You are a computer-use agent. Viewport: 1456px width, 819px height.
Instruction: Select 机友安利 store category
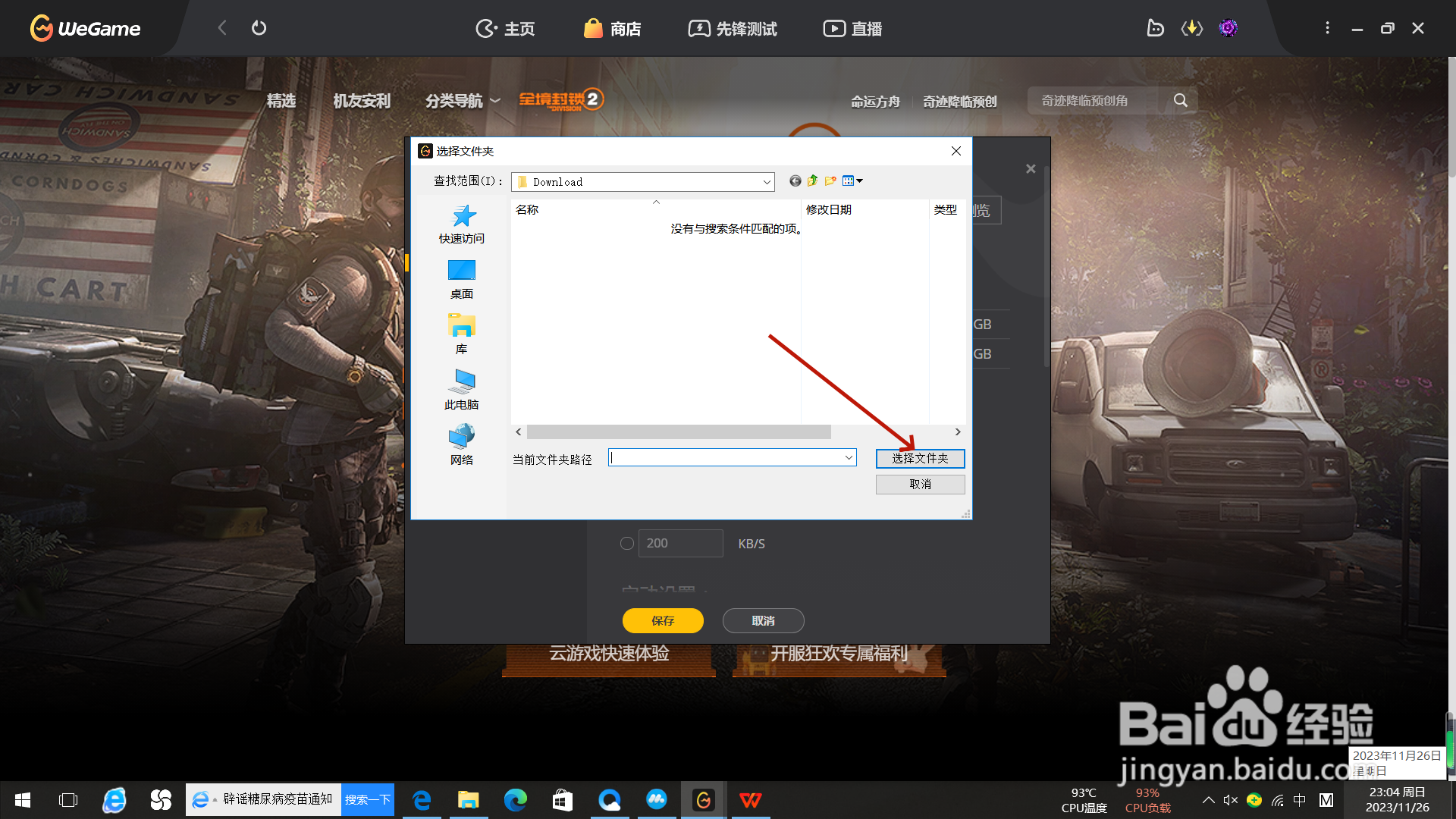pos(362,101)
